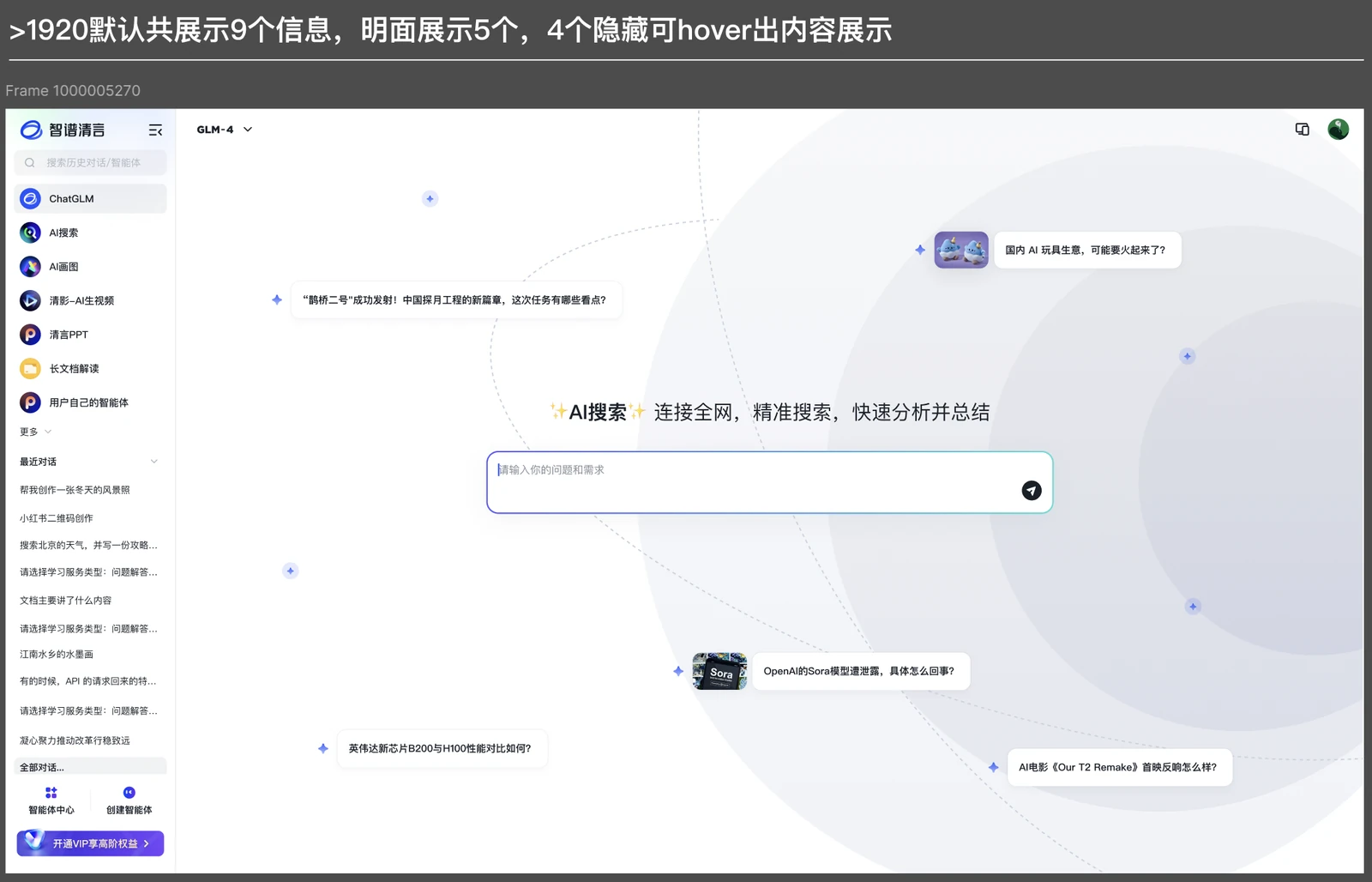
Task: Open the GLM-4 model dropdown
Action: 225,130
